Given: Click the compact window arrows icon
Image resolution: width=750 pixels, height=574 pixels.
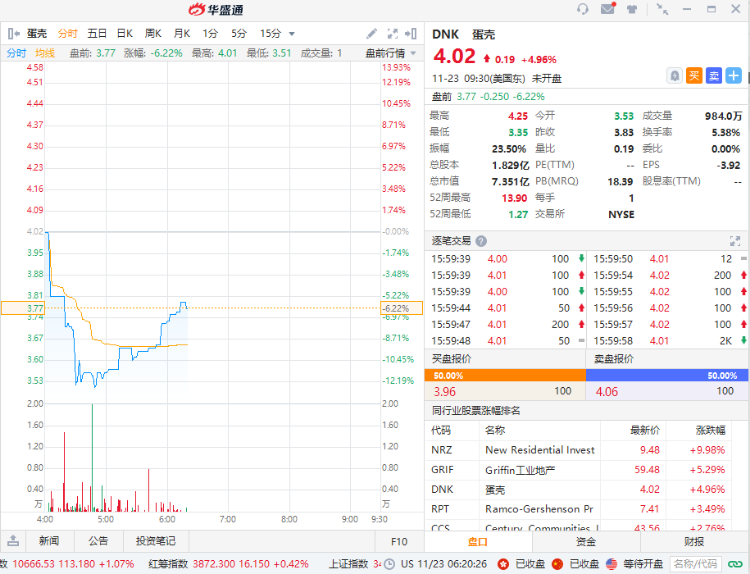Looking at the screenshot, I should click(x=662, y=9).
